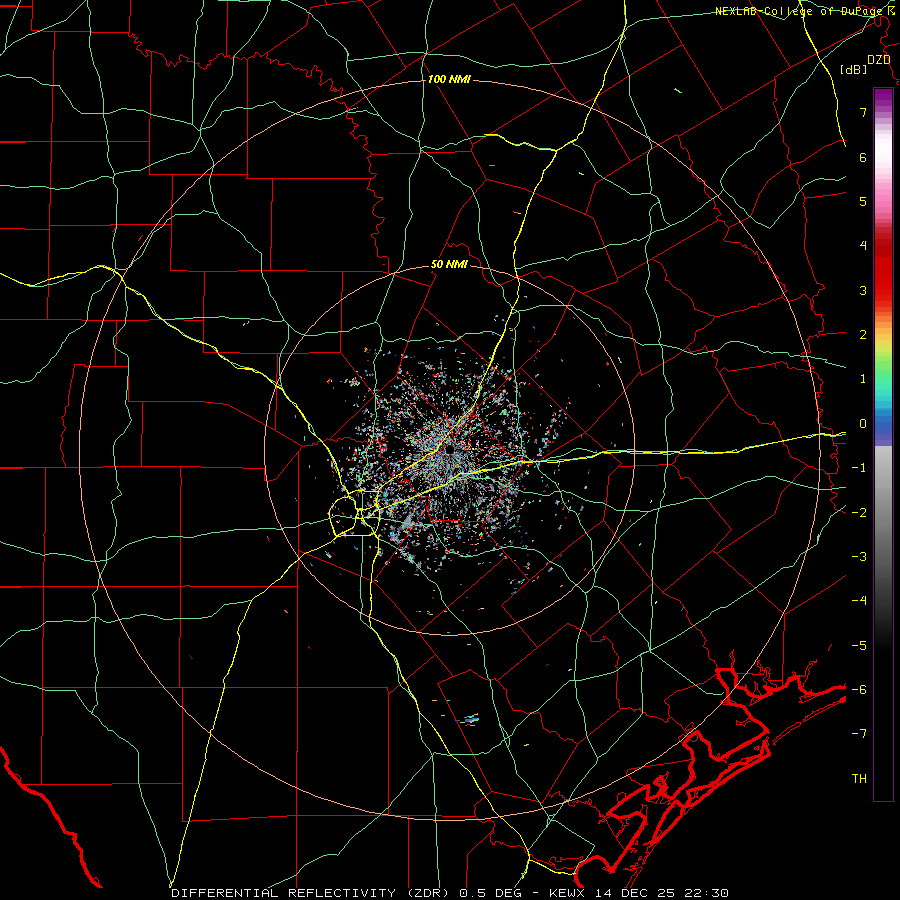
Task: Click the "-6" value on the scale
Action: [859, 690]
